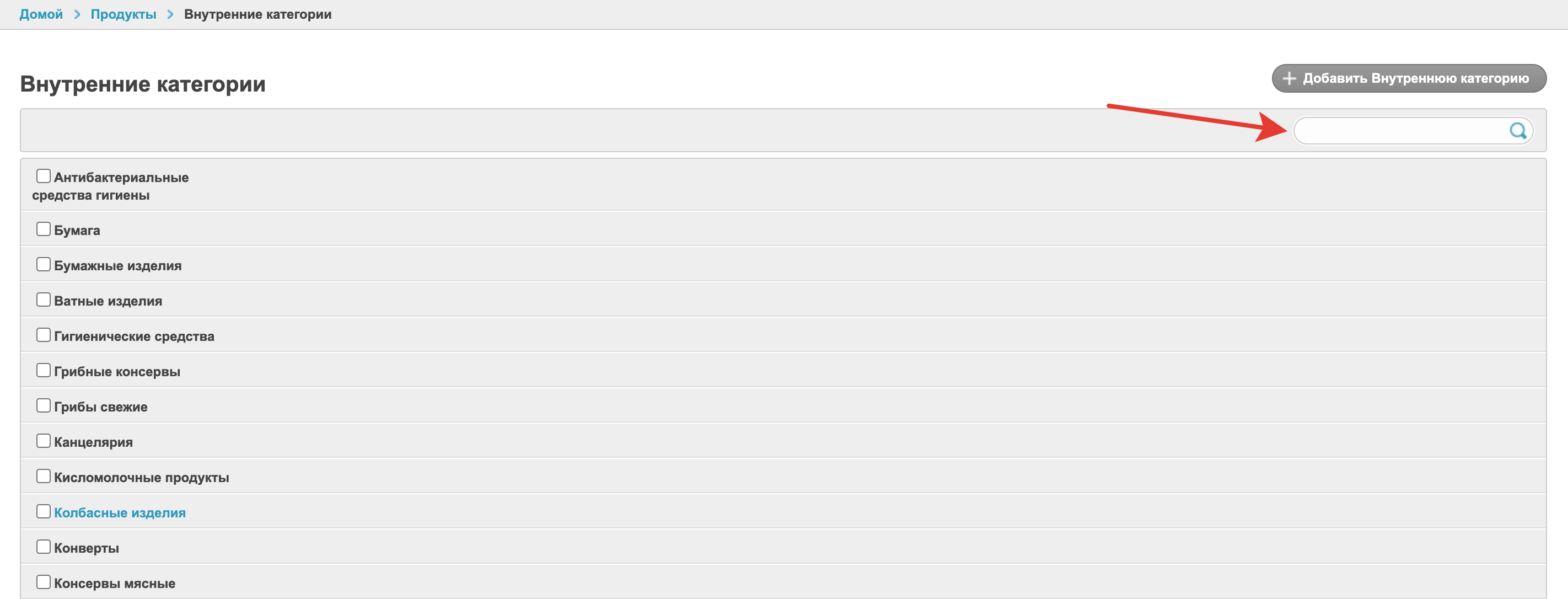The height and width of the screenshot is (599, 1568).
Task: Click the search magnifier icon
Action: coord(1517,130)
